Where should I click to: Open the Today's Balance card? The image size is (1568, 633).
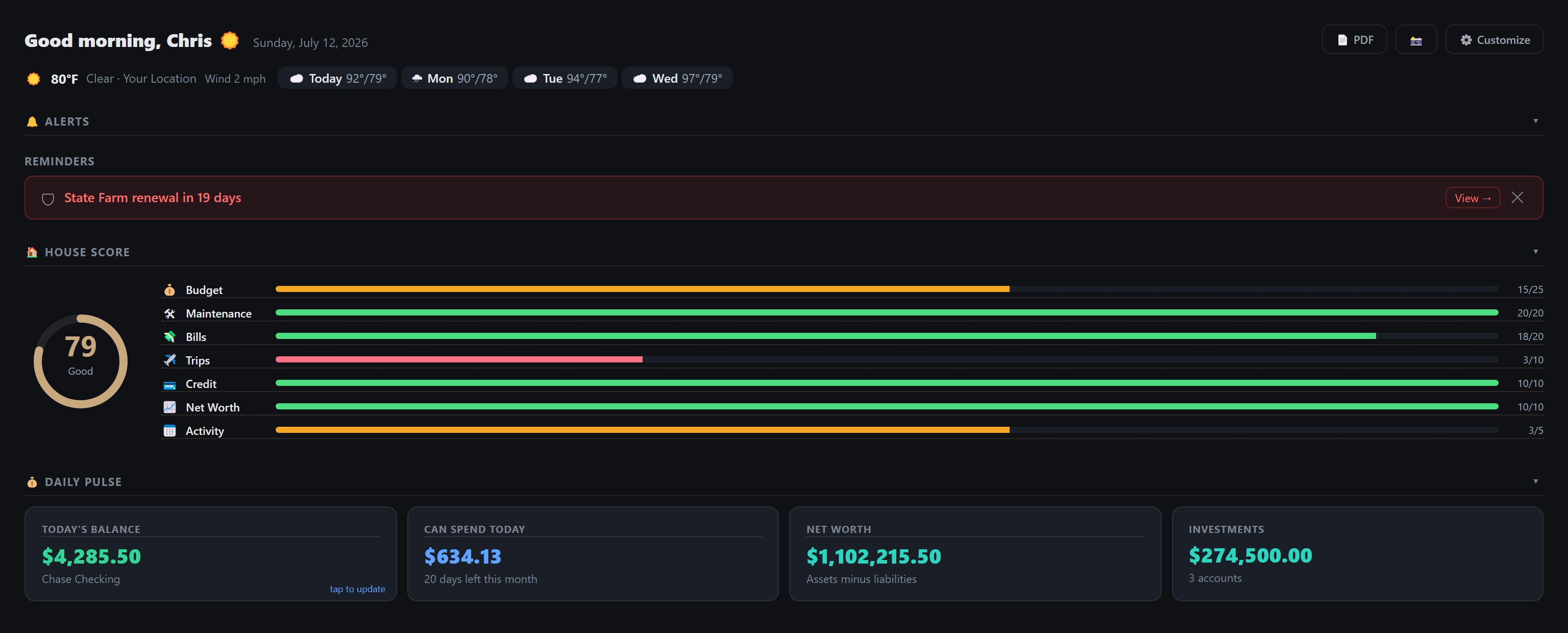[211, 554]
